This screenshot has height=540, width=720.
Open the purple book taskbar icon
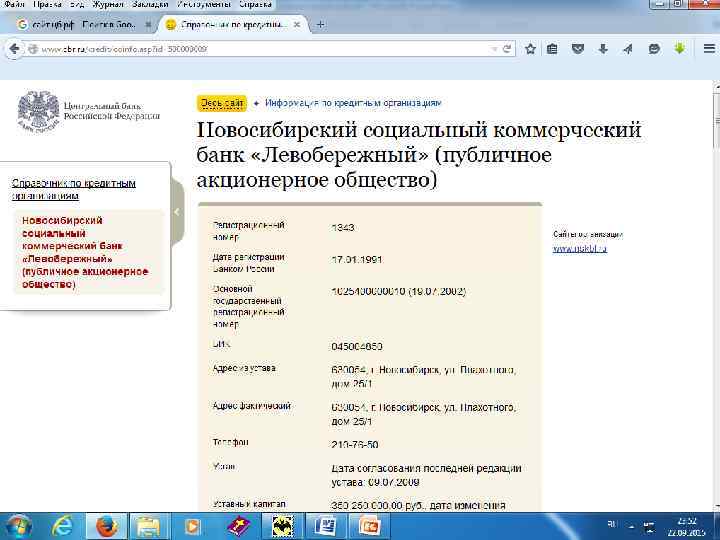coord(238,526)
